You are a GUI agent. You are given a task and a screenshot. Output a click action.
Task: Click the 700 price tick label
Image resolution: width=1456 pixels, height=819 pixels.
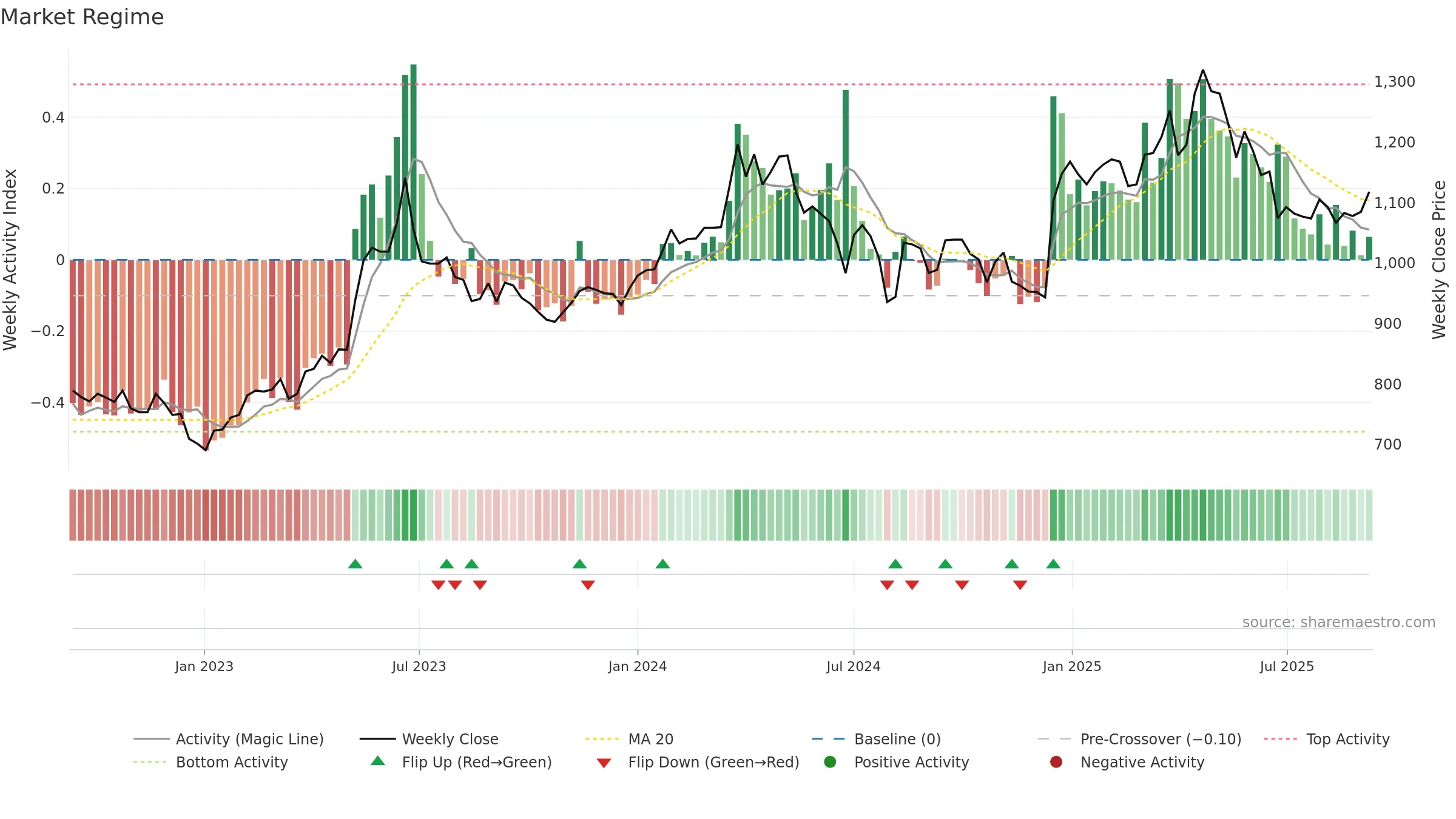pos(1388,445)
